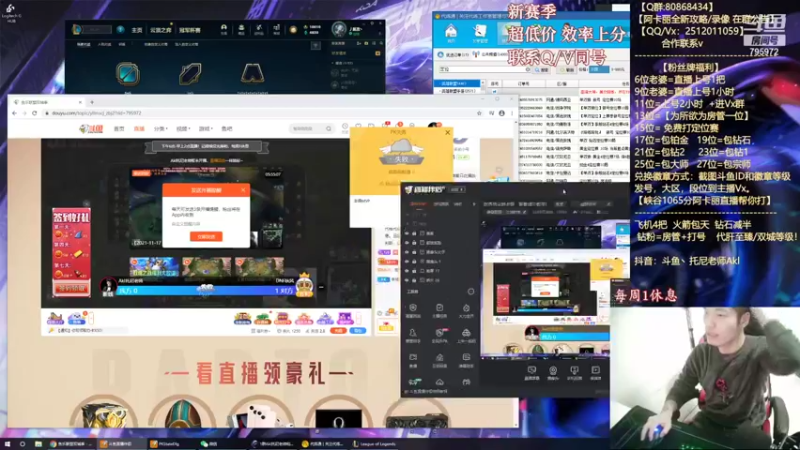Click the Windows Start button
The image size is (800, 450).
(x=7, y=444)
